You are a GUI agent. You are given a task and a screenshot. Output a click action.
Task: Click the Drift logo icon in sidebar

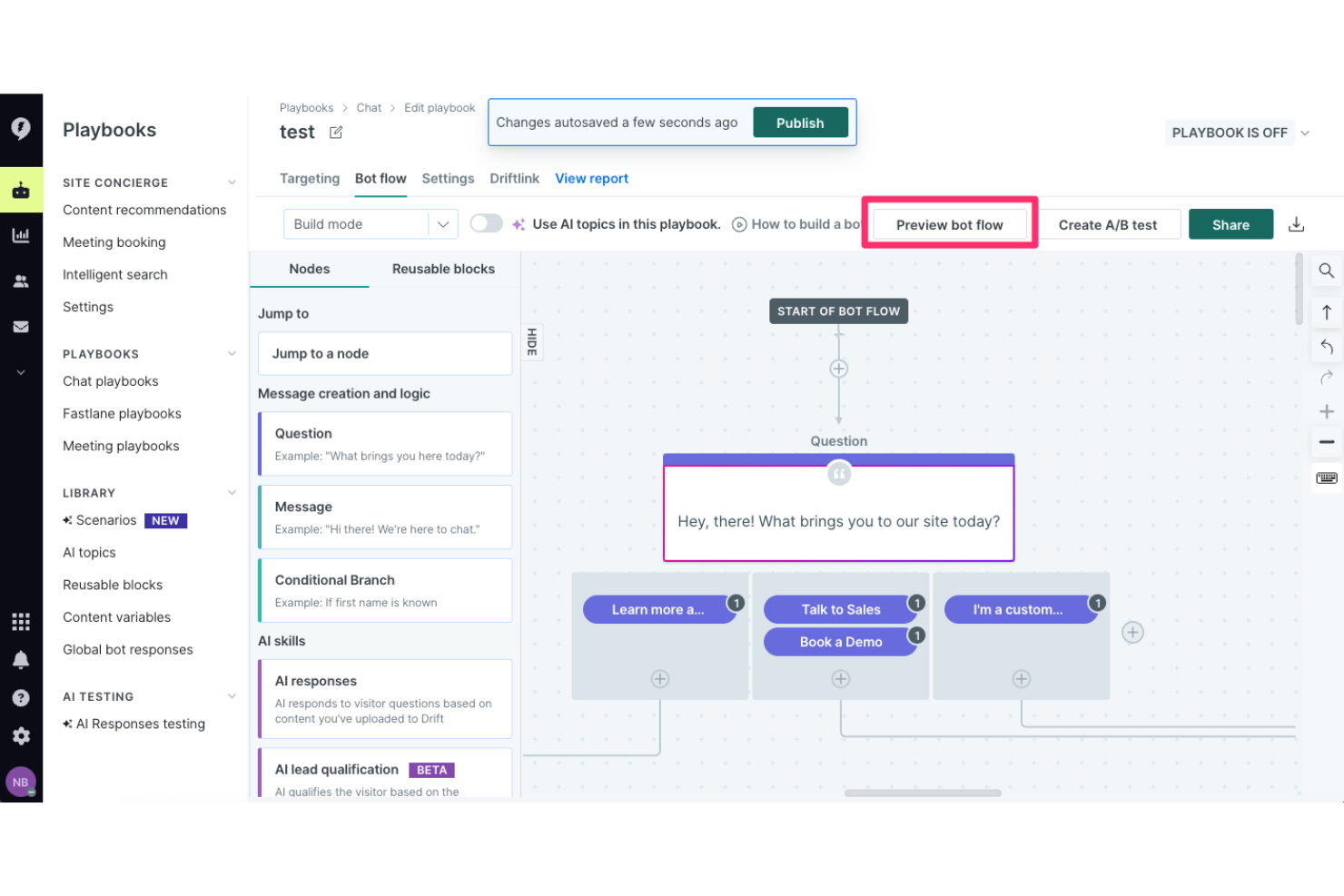[21, 128]
